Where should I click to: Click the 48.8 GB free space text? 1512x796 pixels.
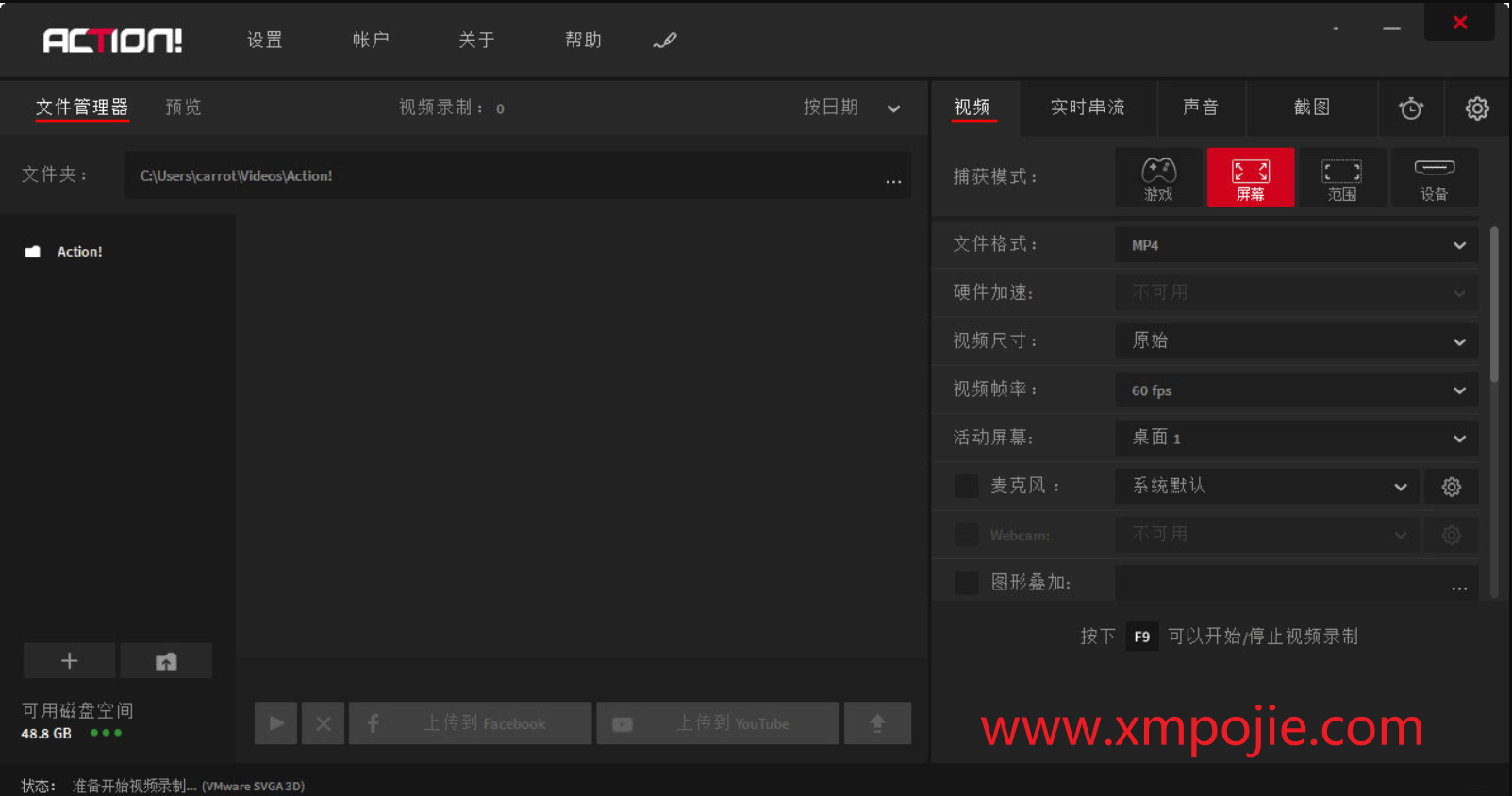tap(46, 733)
